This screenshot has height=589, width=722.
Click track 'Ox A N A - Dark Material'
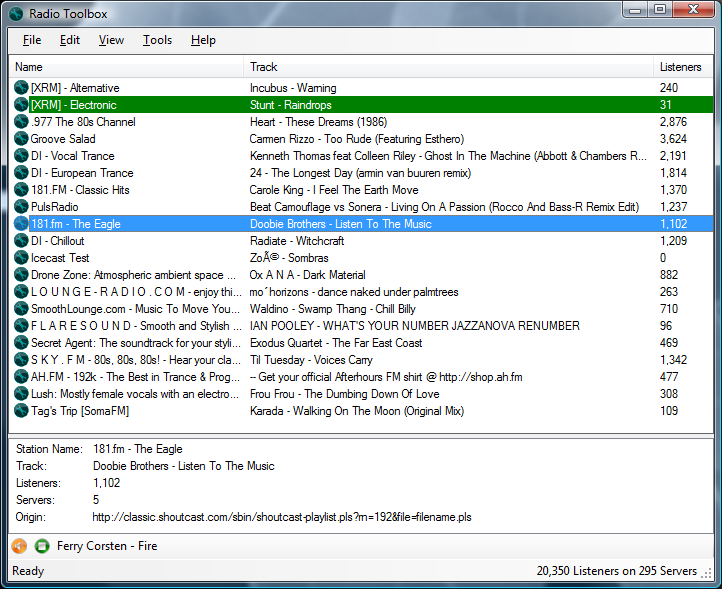pos(308,275)
